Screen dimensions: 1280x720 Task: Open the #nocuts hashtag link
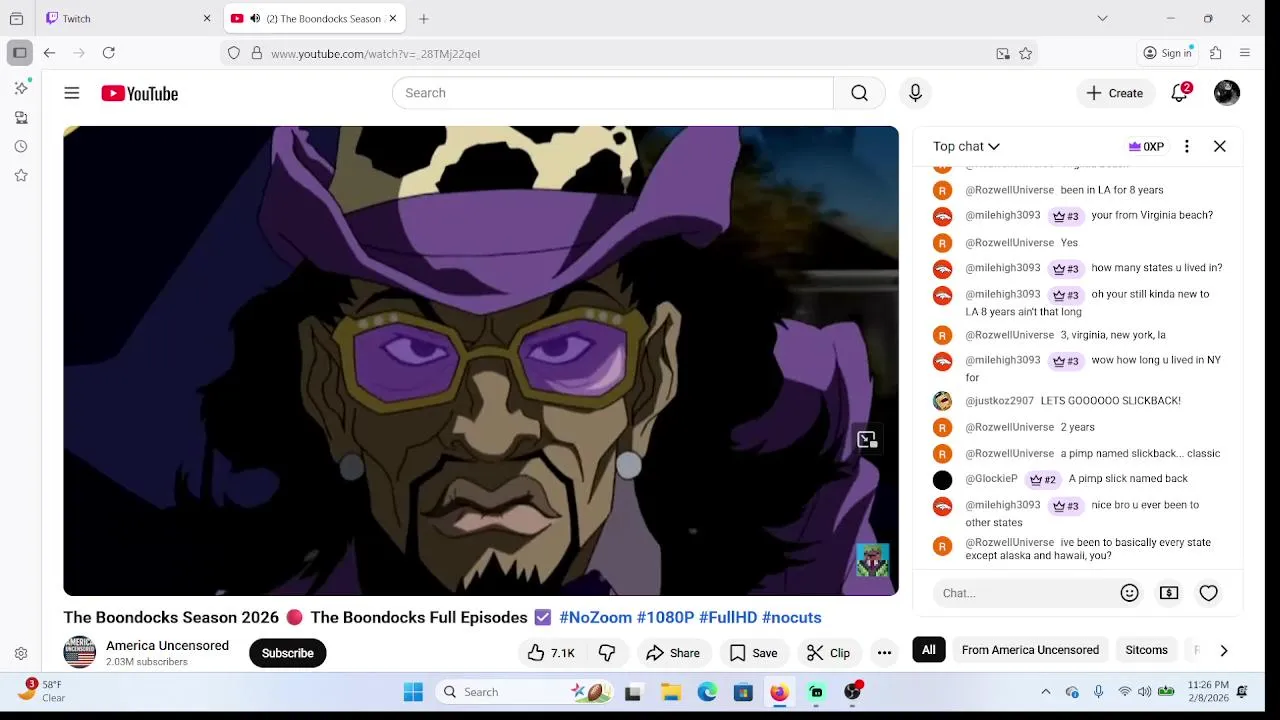click(x=791, y=618)
